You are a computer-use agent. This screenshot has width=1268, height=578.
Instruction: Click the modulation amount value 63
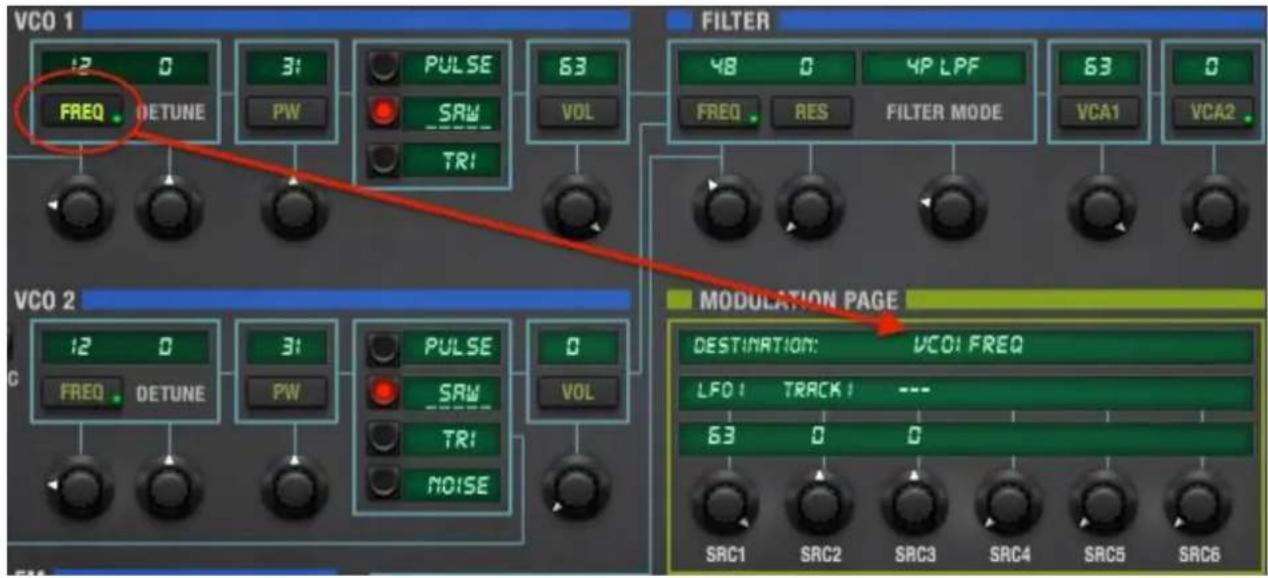pos(723,438)
